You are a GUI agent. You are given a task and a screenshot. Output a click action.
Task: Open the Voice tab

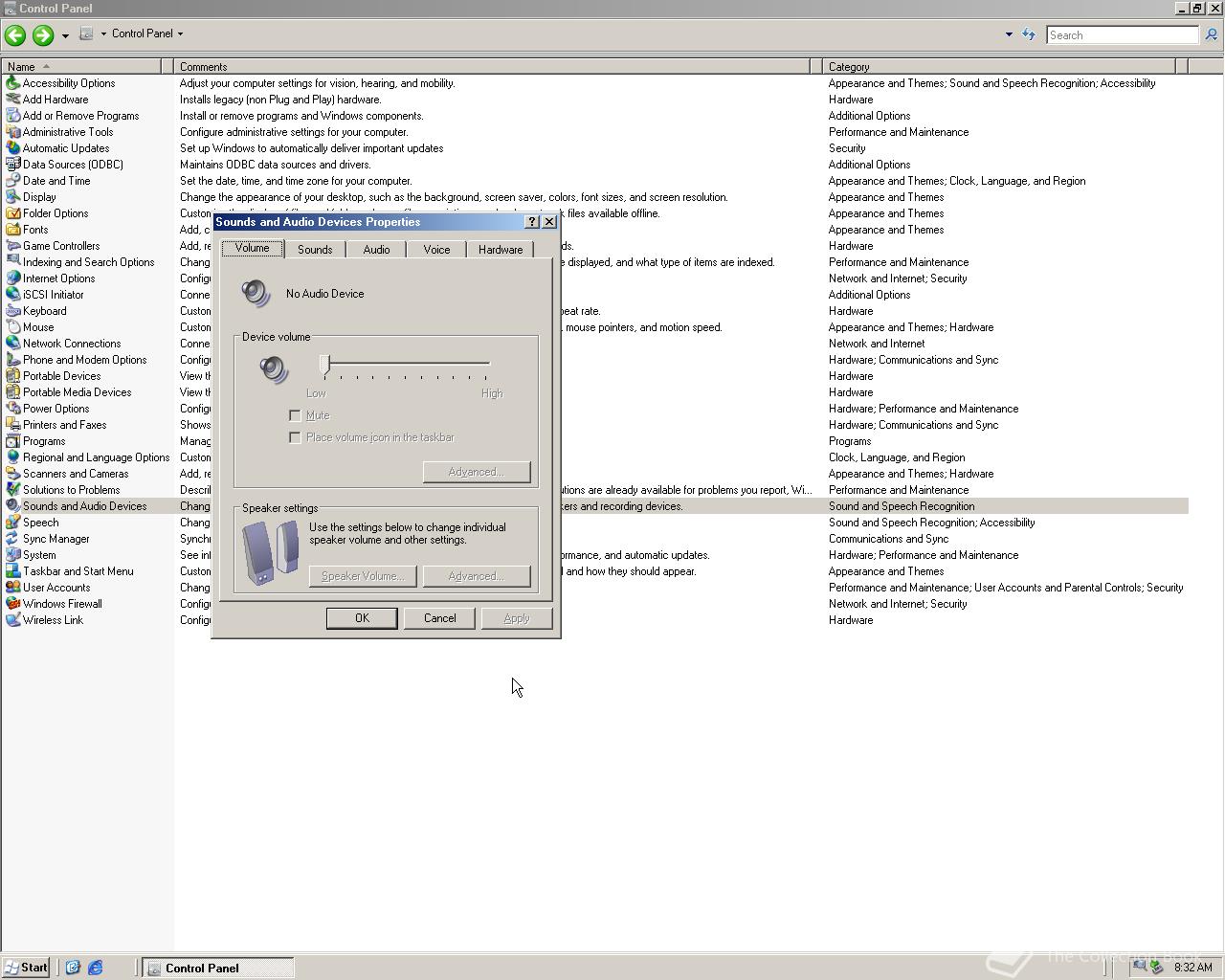pyautogui.click(x=436, y=250)
